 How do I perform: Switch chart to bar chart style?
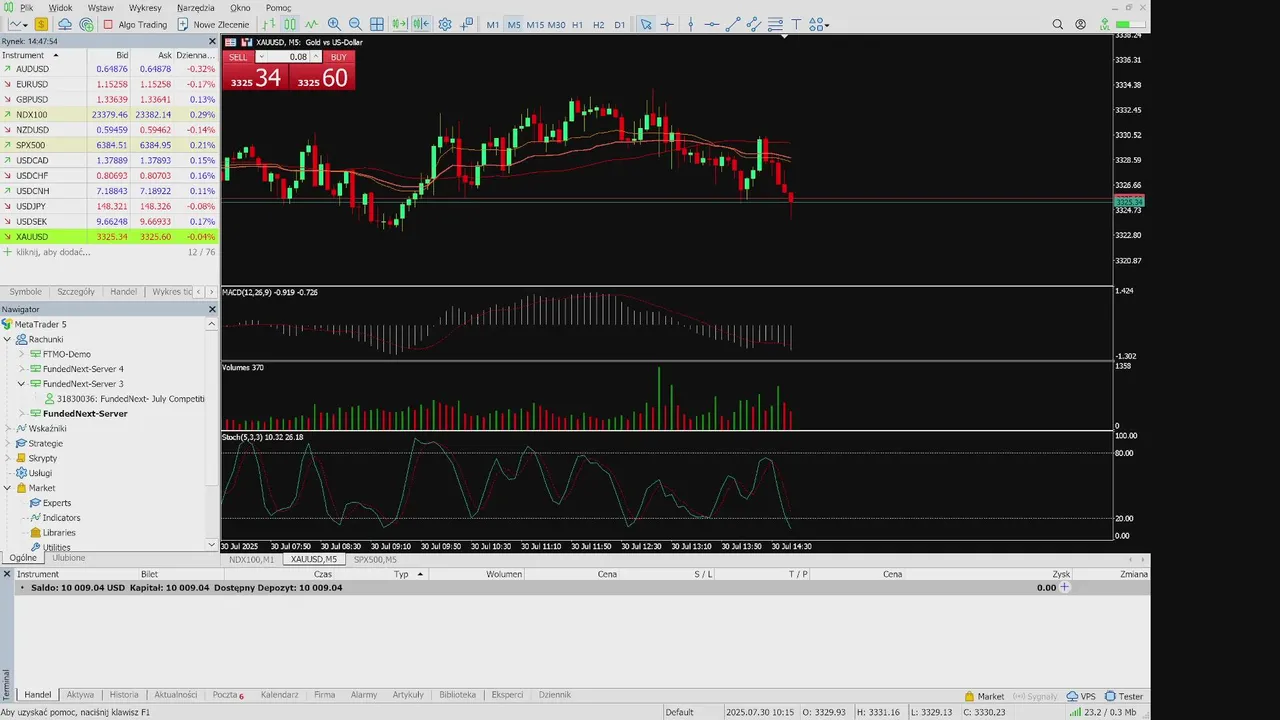point(268,24)
